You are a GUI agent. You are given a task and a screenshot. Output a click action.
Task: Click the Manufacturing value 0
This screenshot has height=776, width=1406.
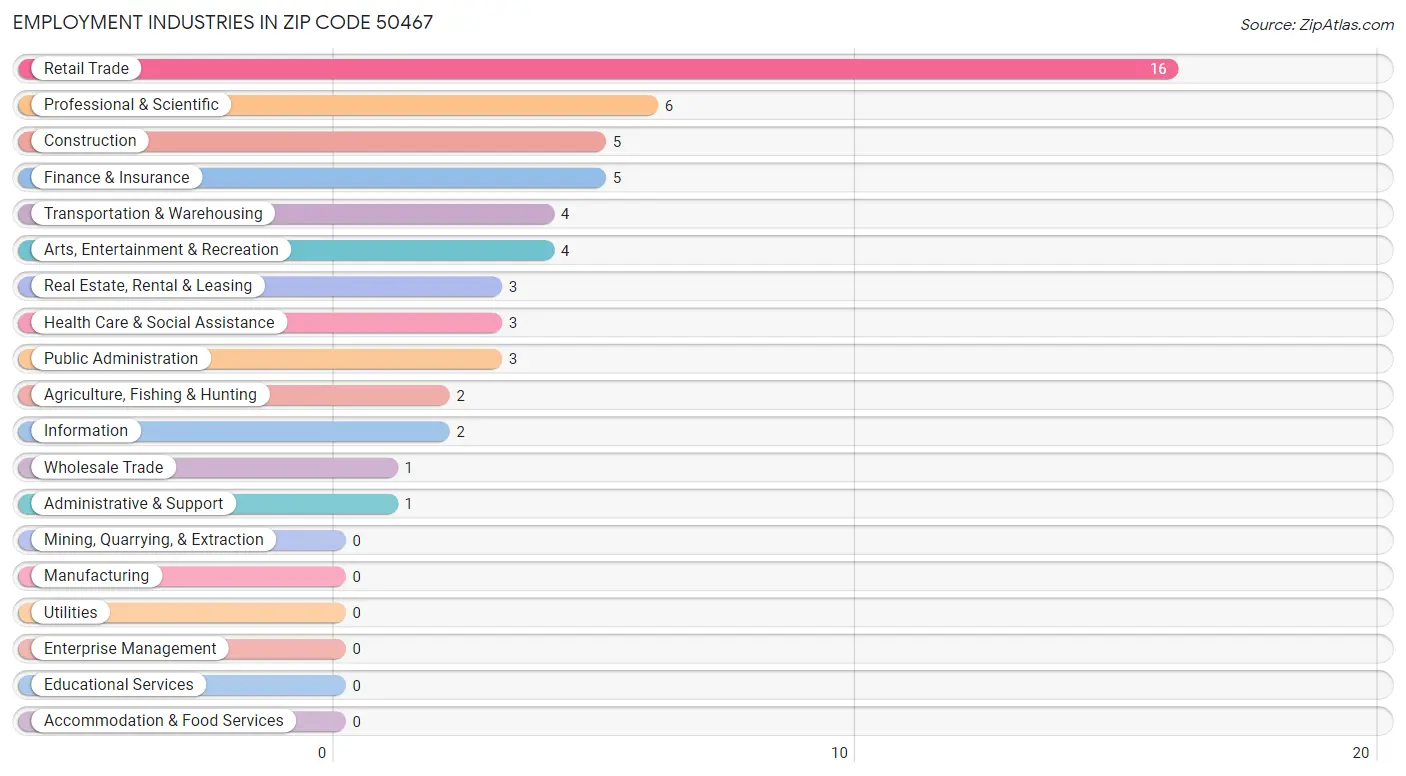coord(357,577)
